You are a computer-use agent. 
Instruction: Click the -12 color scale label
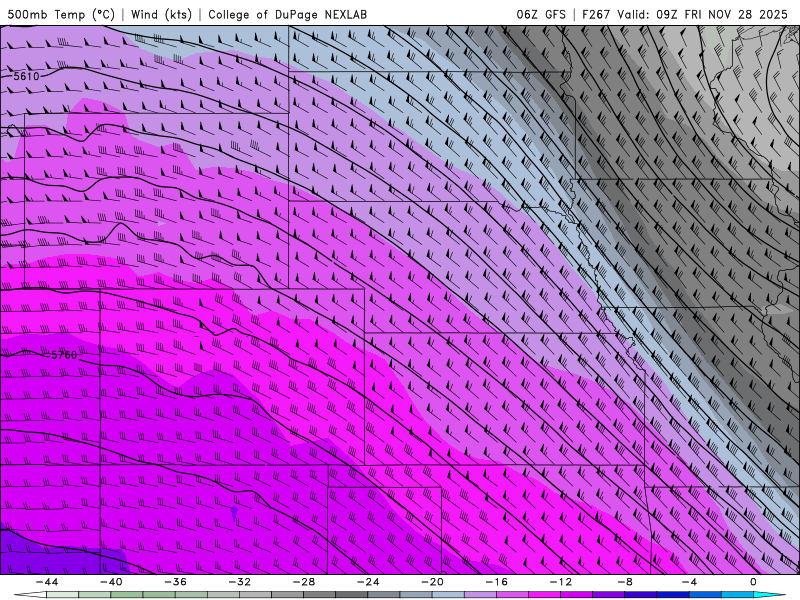click(561, 582)
